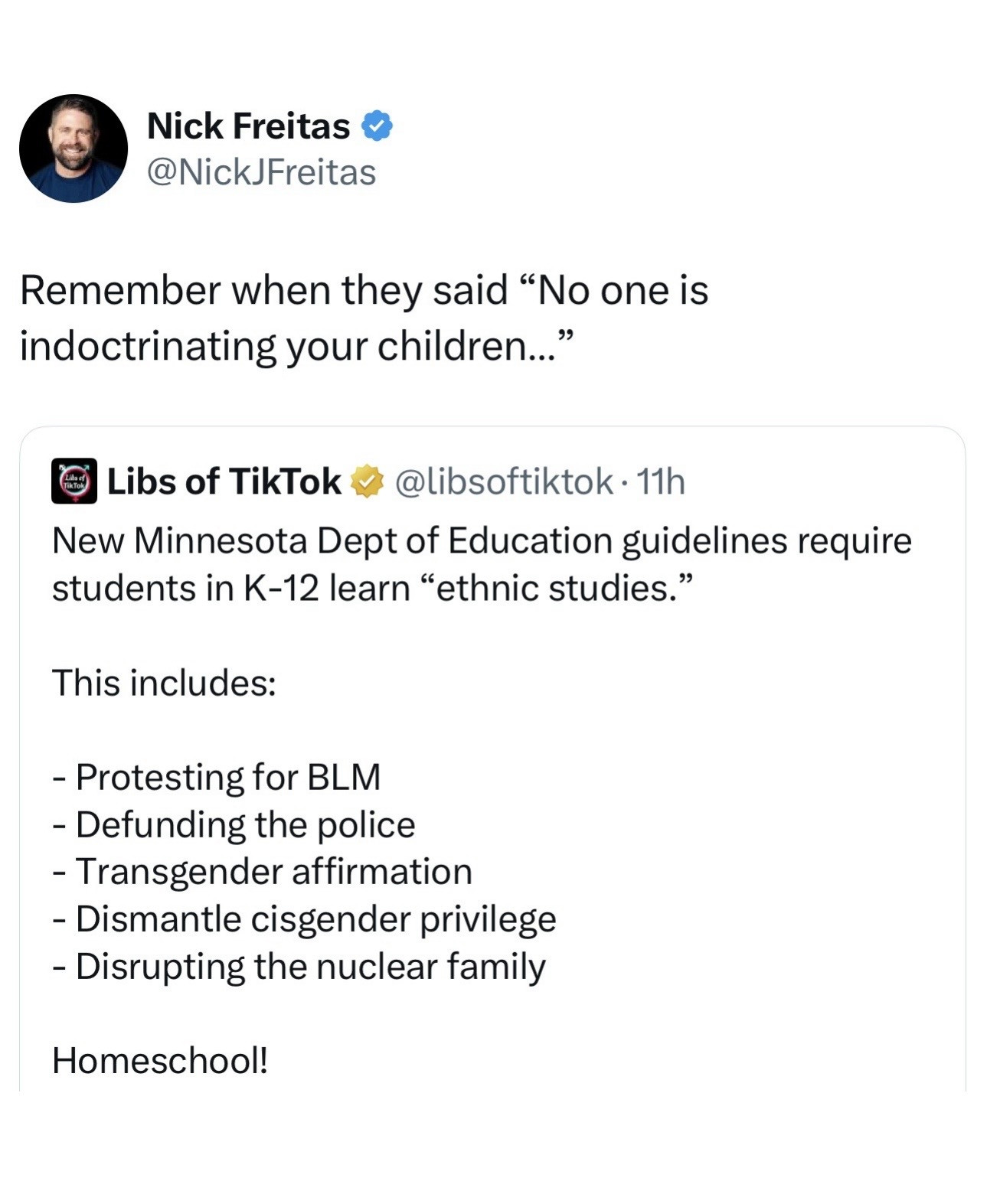987x1204 pixels.
Task: Click the blue verified badge
Action: click(x=376, y=126)
